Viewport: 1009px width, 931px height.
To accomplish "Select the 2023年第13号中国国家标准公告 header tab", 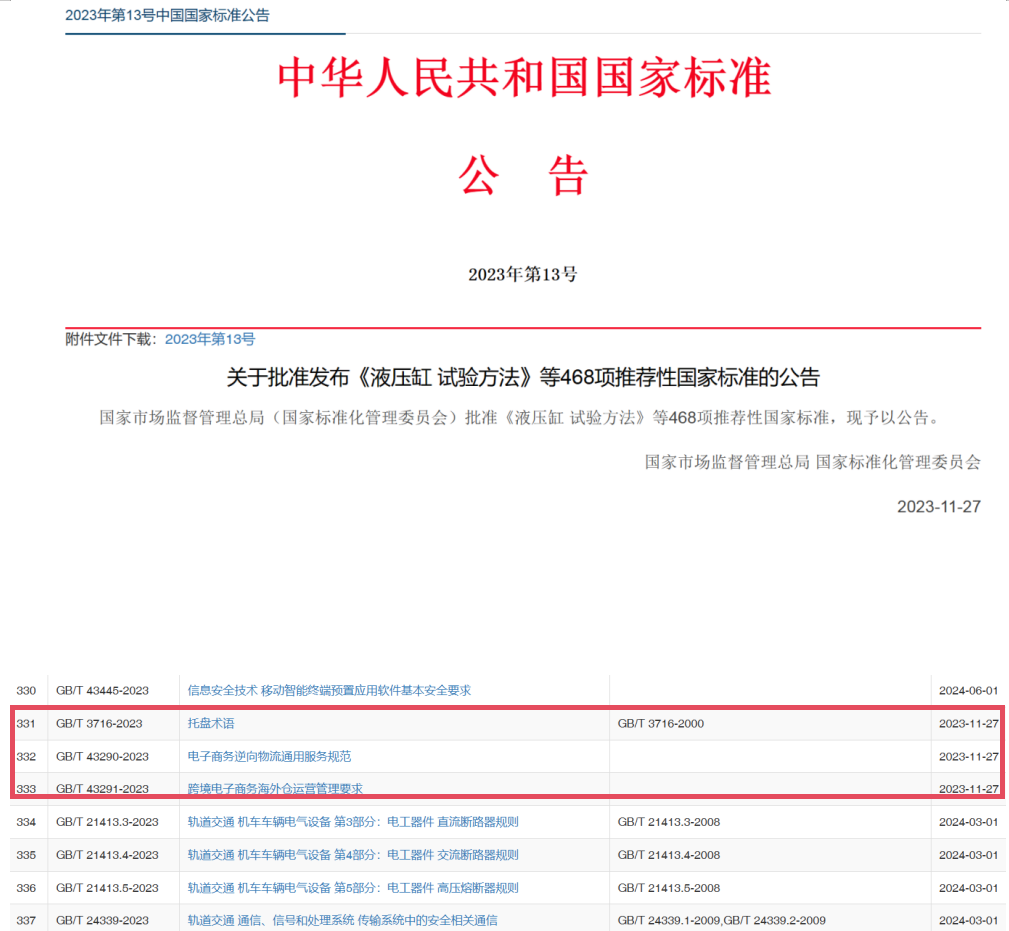I will [x=167, y=15].
